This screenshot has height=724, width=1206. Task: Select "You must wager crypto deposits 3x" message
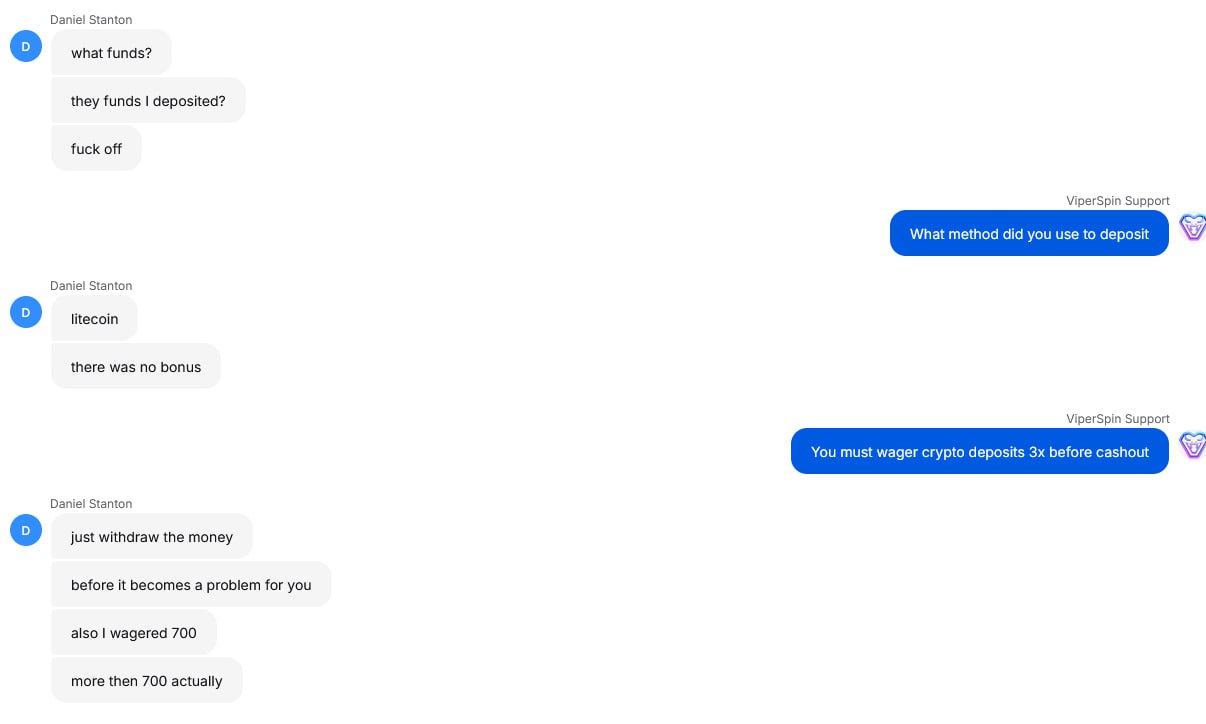pos(979,452)
